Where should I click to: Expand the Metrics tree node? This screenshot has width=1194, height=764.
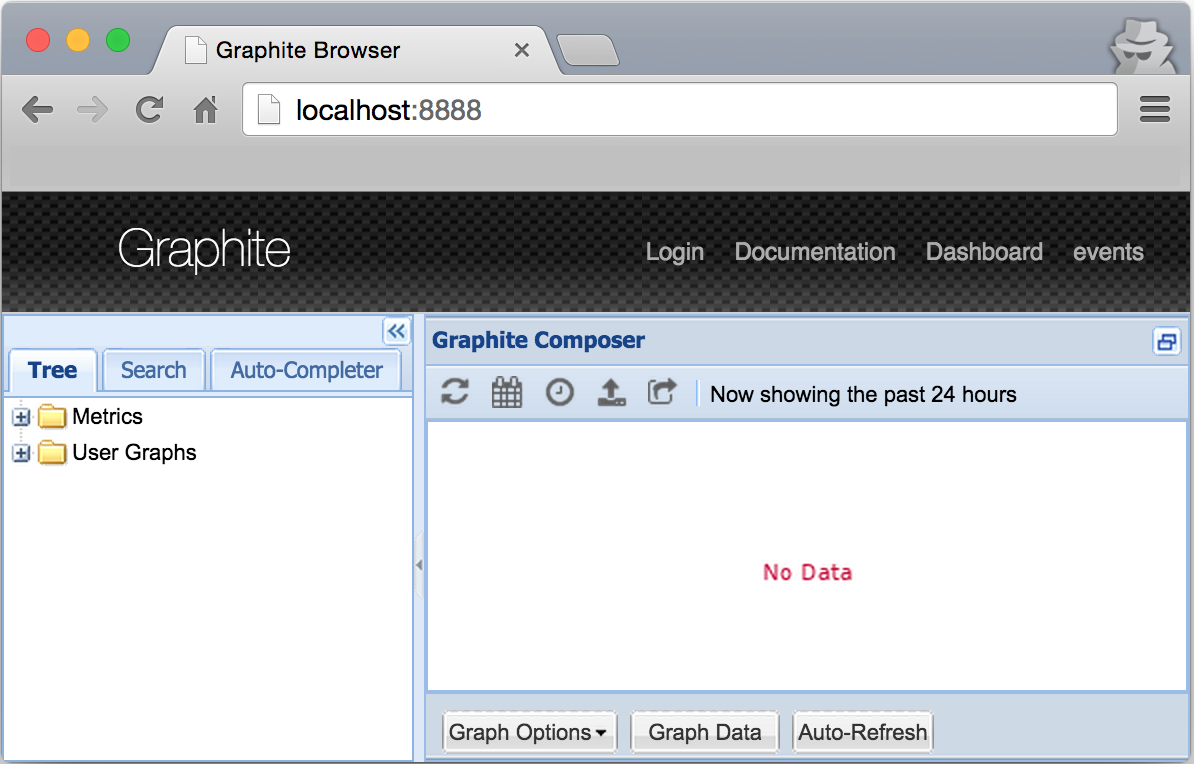click(x=21, y=417)
